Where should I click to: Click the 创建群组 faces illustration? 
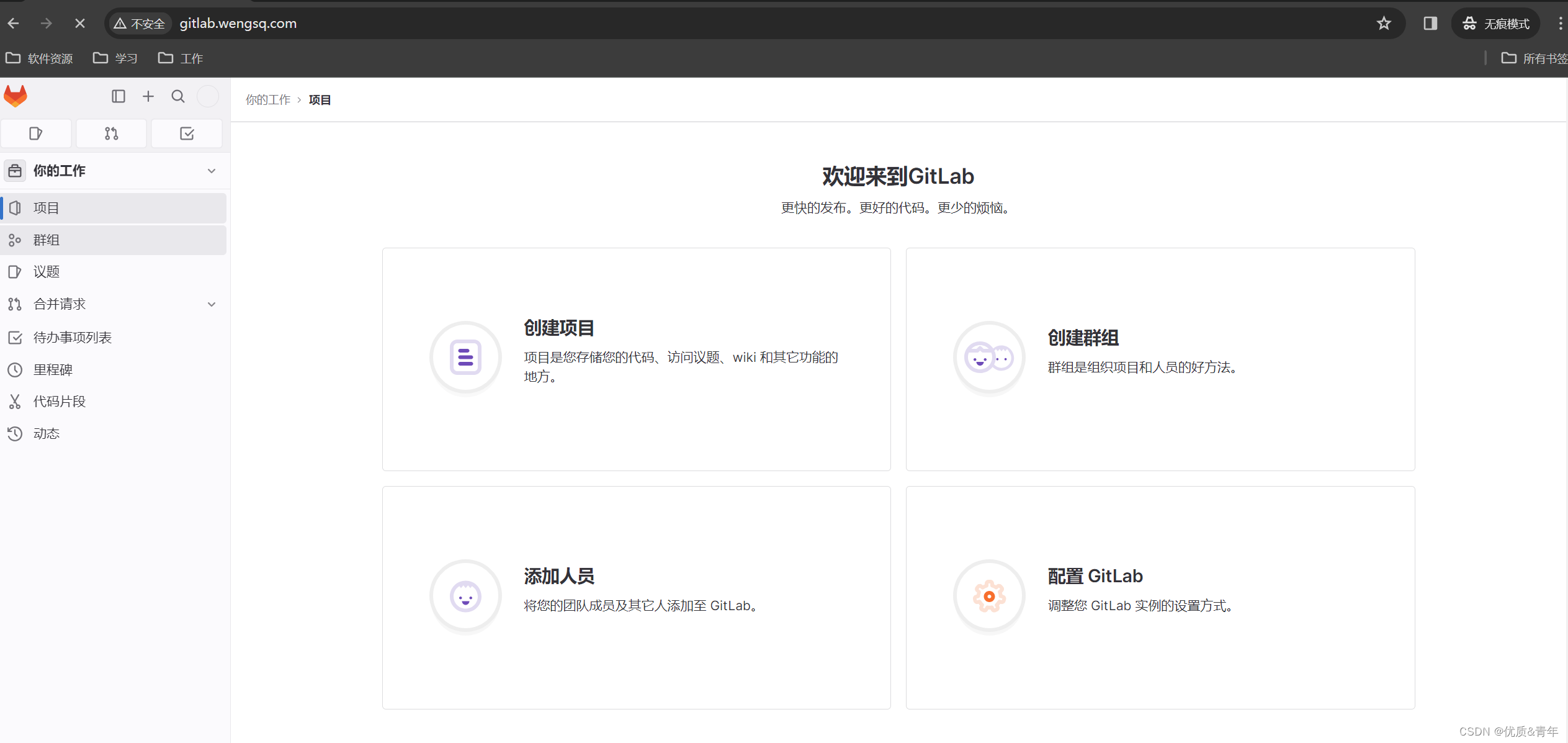point(989,358)
